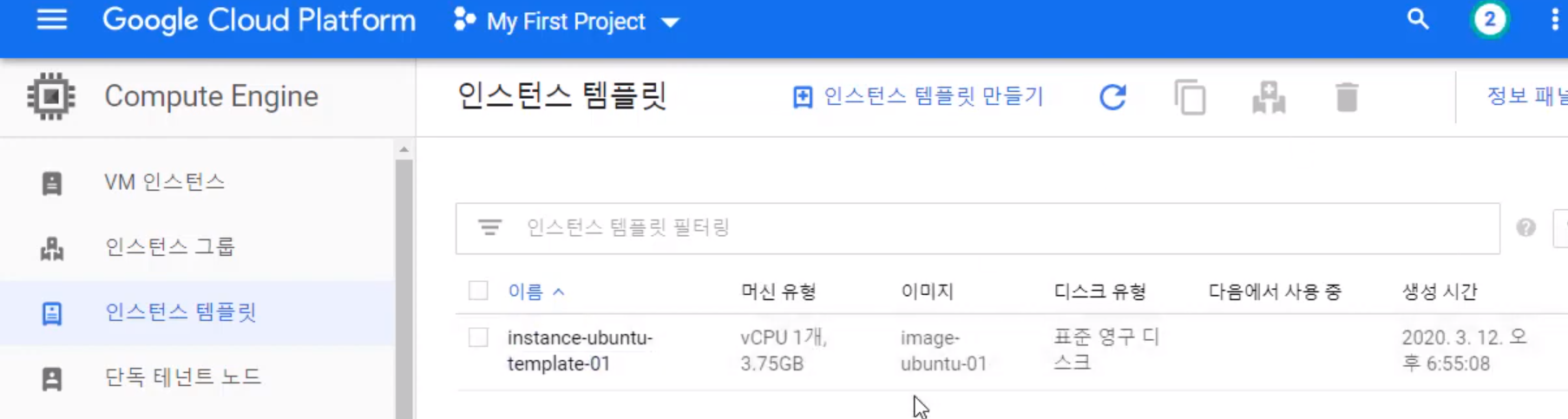1568x419 pixels.
Task: Open the hamburger navigation menu
Action: [x=52, y=20]
